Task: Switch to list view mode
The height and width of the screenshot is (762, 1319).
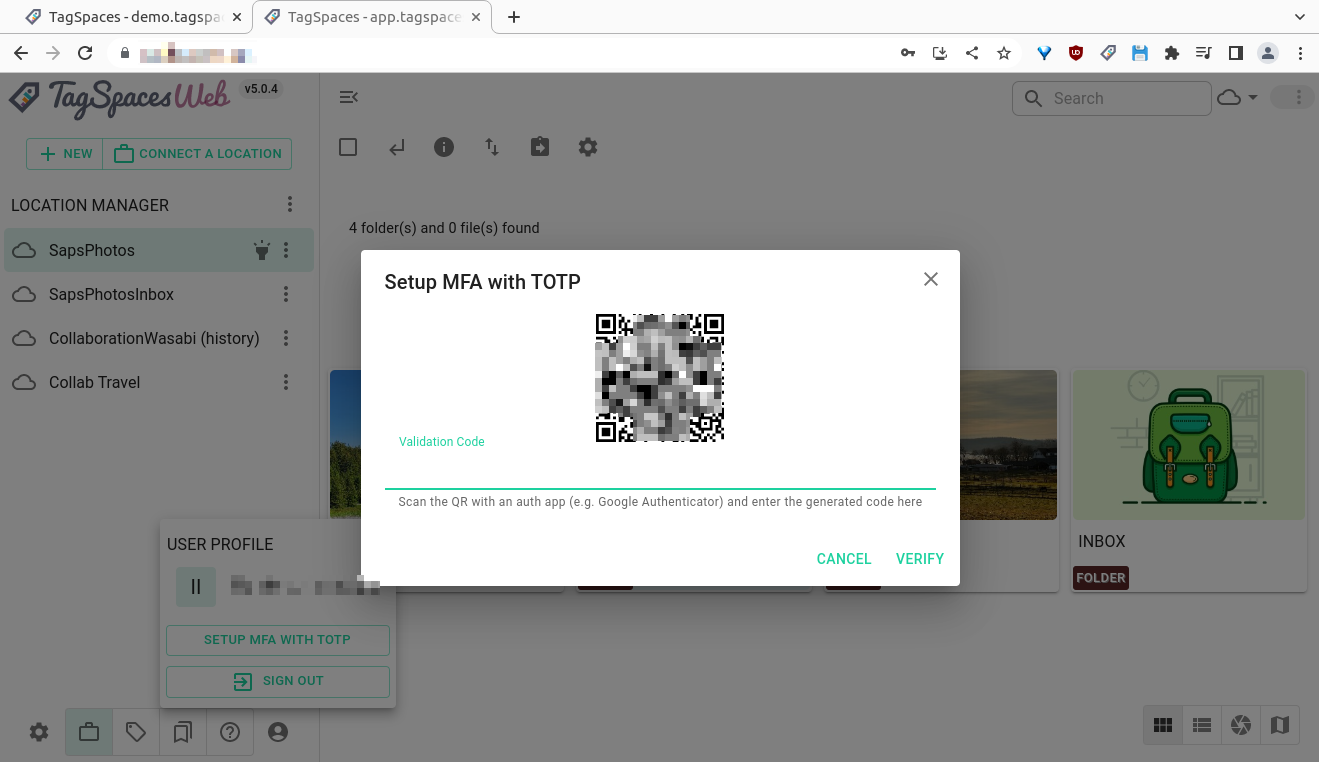Action: (x=1201, y=725)
